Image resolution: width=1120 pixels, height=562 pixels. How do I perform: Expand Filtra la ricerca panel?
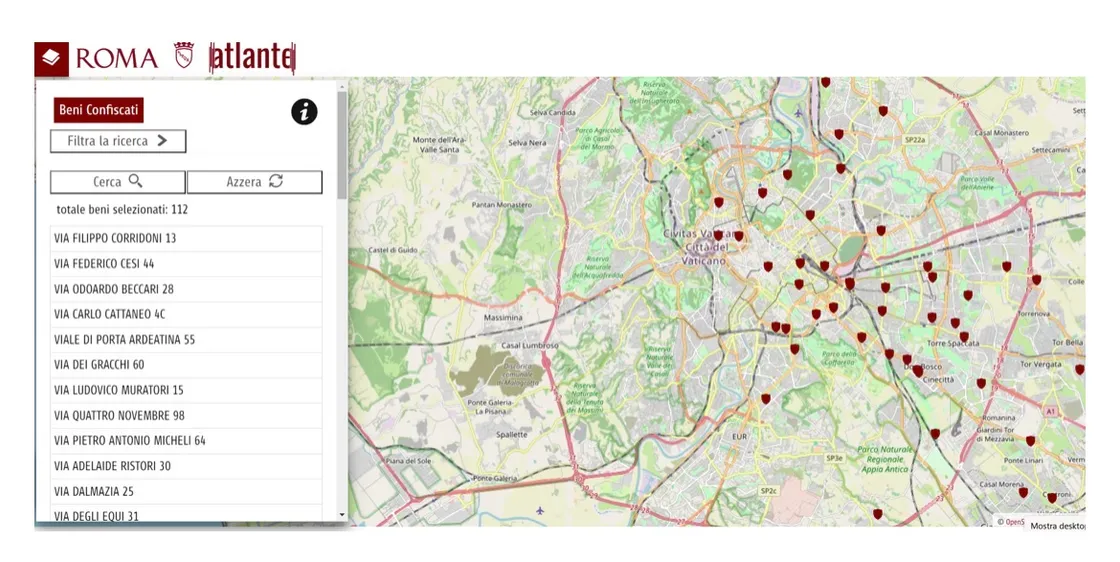118,141
